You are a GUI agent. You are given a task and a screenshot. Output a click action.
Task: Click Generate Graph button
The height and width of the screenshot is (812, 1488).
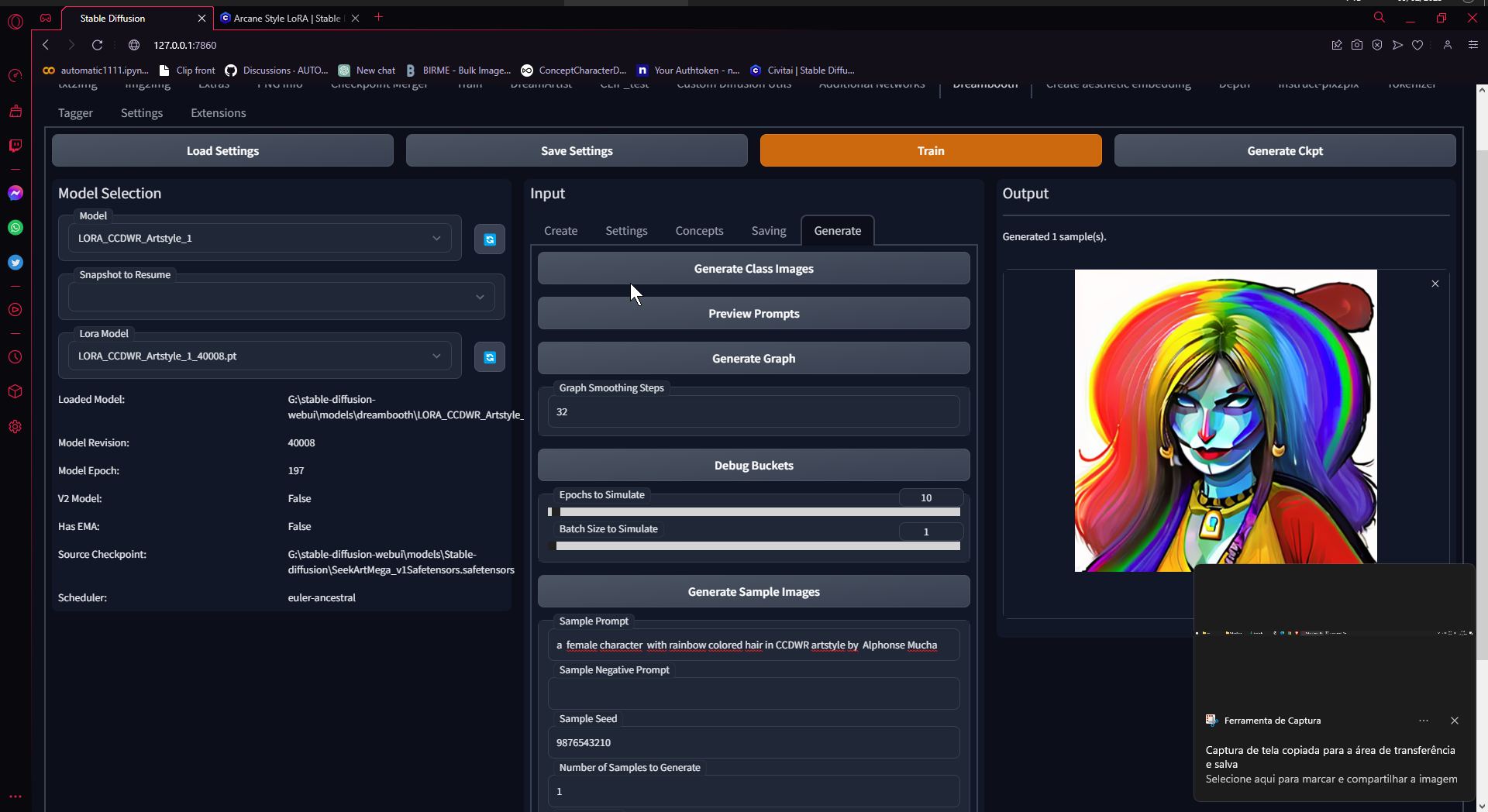click(x=753, y=359)
